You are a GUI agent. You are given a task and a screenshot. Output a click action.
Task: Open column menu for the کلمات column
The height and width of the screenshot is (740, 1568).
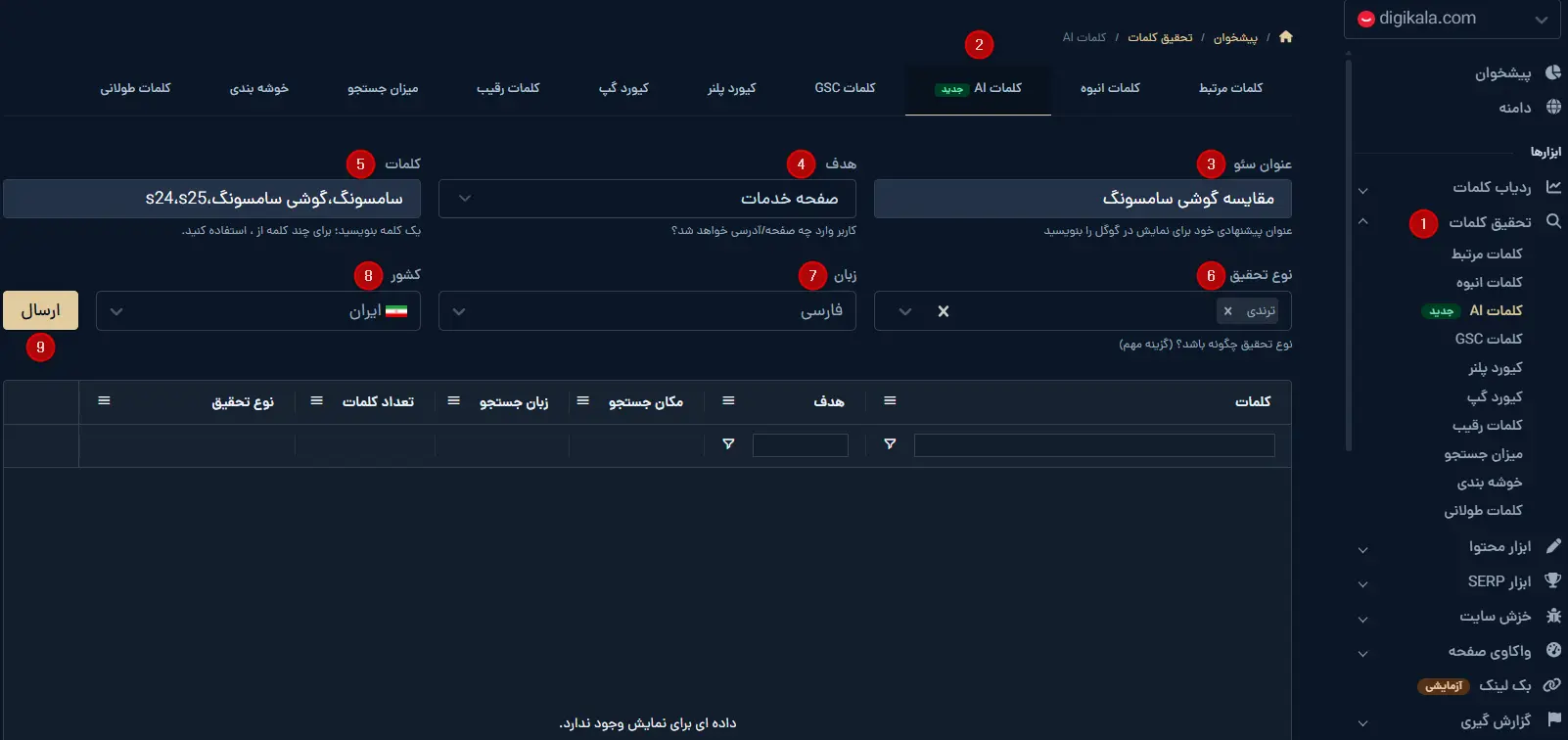click(x=889, y=401)
